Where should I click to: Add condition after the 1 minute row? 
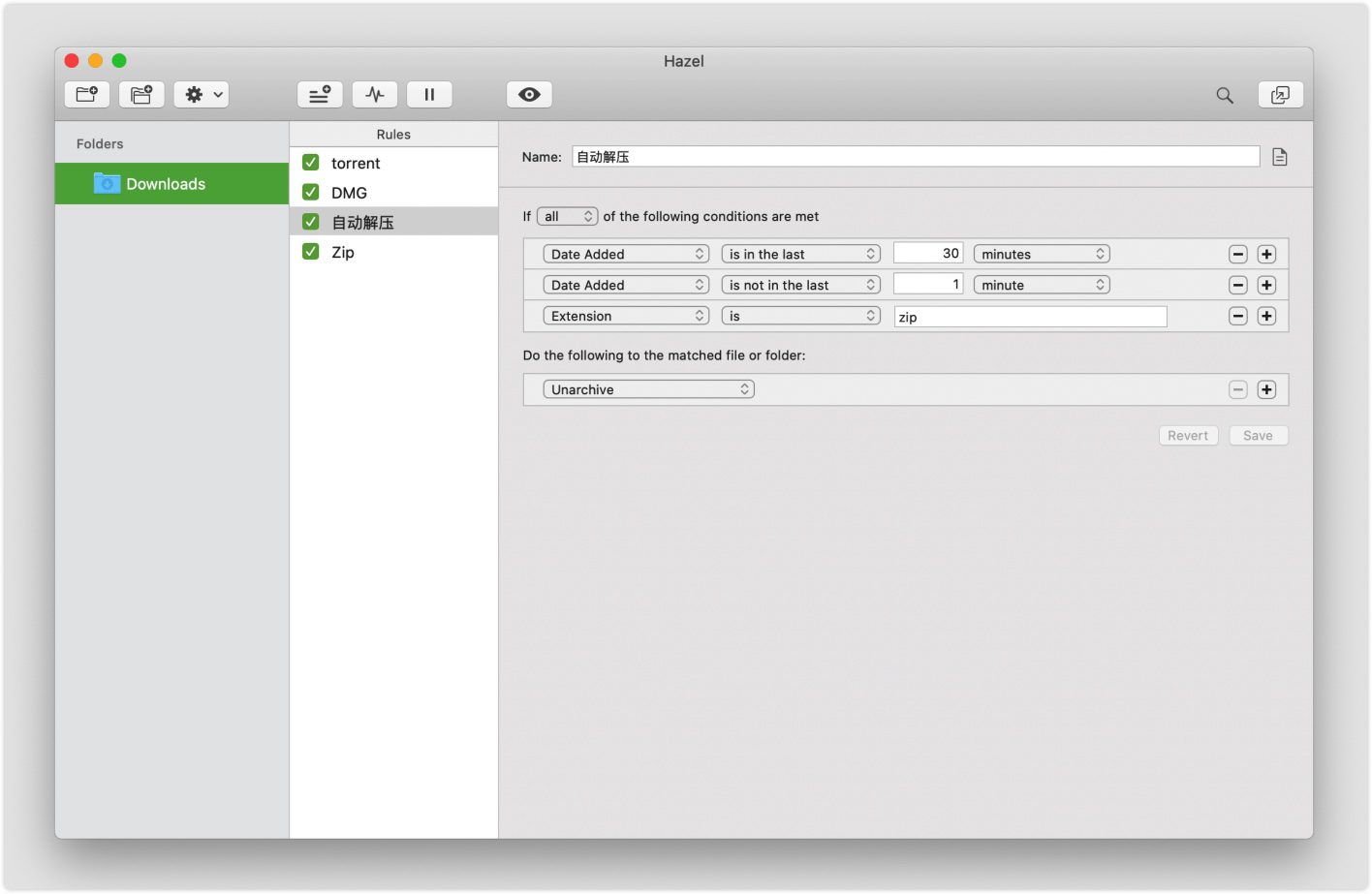coord(1266,285)
